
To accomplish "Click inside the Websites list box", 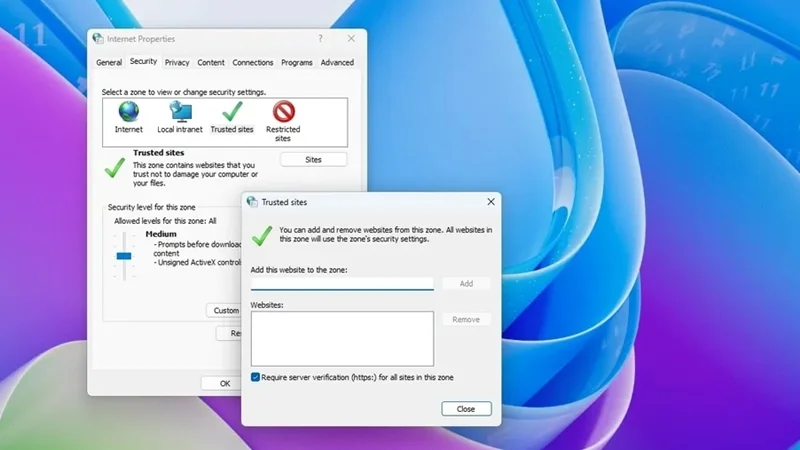I will [x=342, y=339].
